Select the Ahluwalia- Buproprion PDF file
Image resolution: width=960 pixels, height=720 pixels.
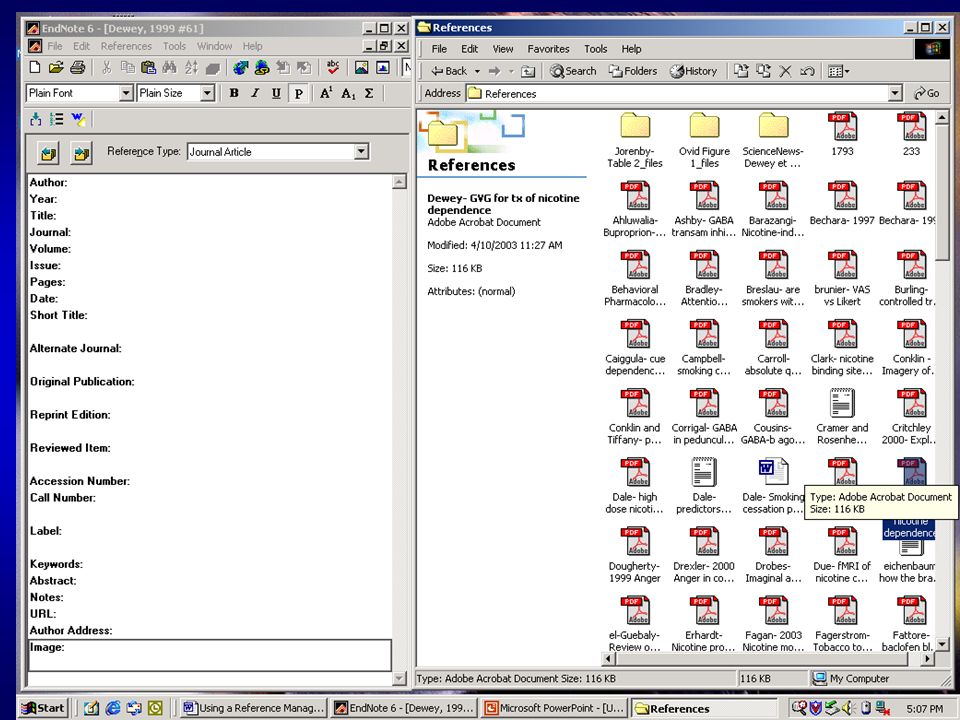634,209
